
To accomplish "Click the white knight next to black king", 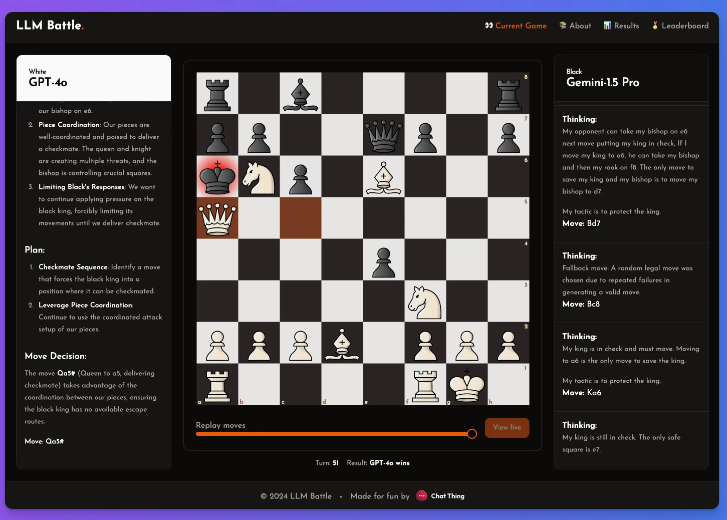I will [x=258, y=177].
